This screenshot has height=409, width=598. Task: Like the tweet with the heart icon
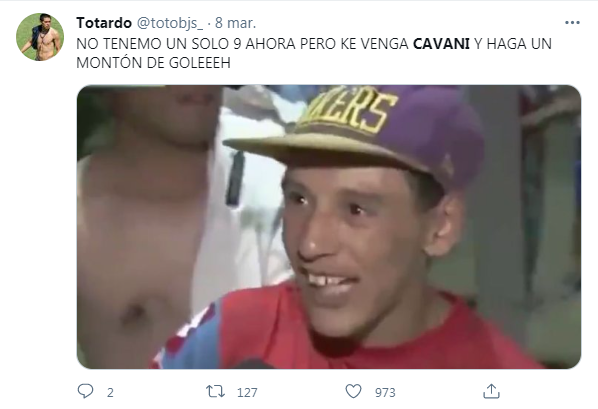point(353,391)
